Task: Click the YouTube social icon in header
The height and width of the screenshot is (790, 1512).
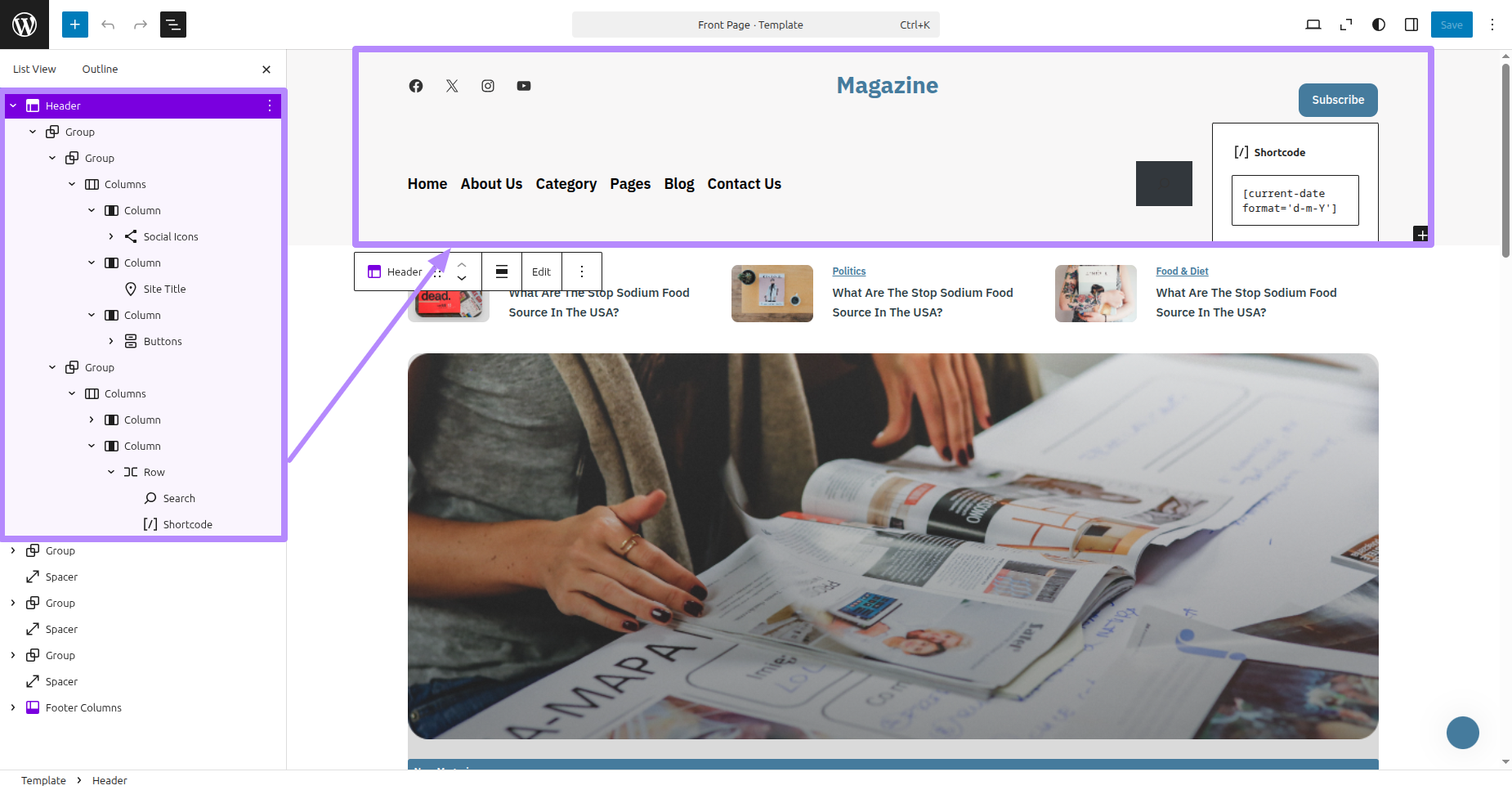Action: point(524,86)
